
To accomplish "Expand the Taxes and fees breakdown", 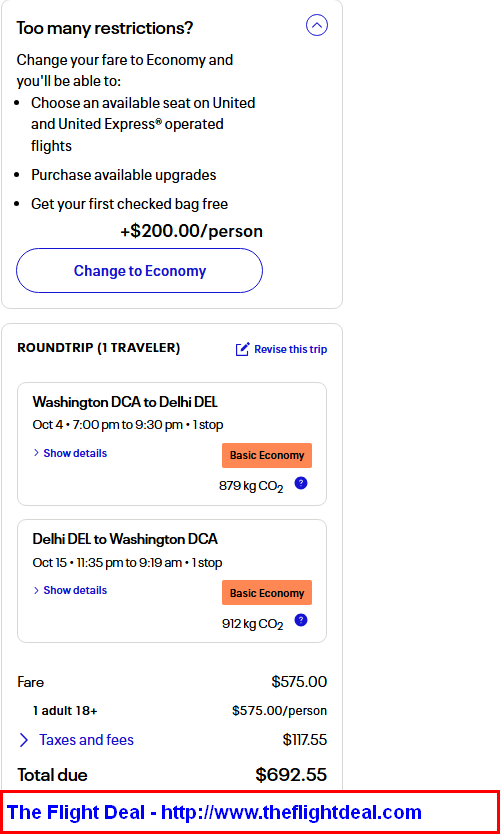I will tap(86, 740).
